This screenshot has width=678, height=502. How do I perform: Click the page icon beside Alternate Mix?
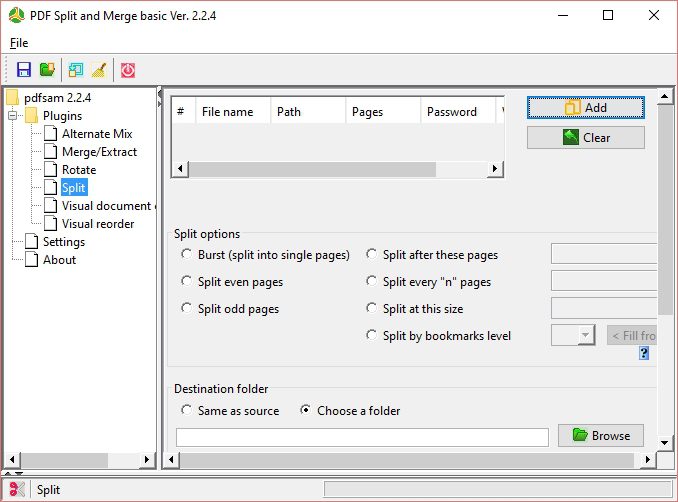50,134
